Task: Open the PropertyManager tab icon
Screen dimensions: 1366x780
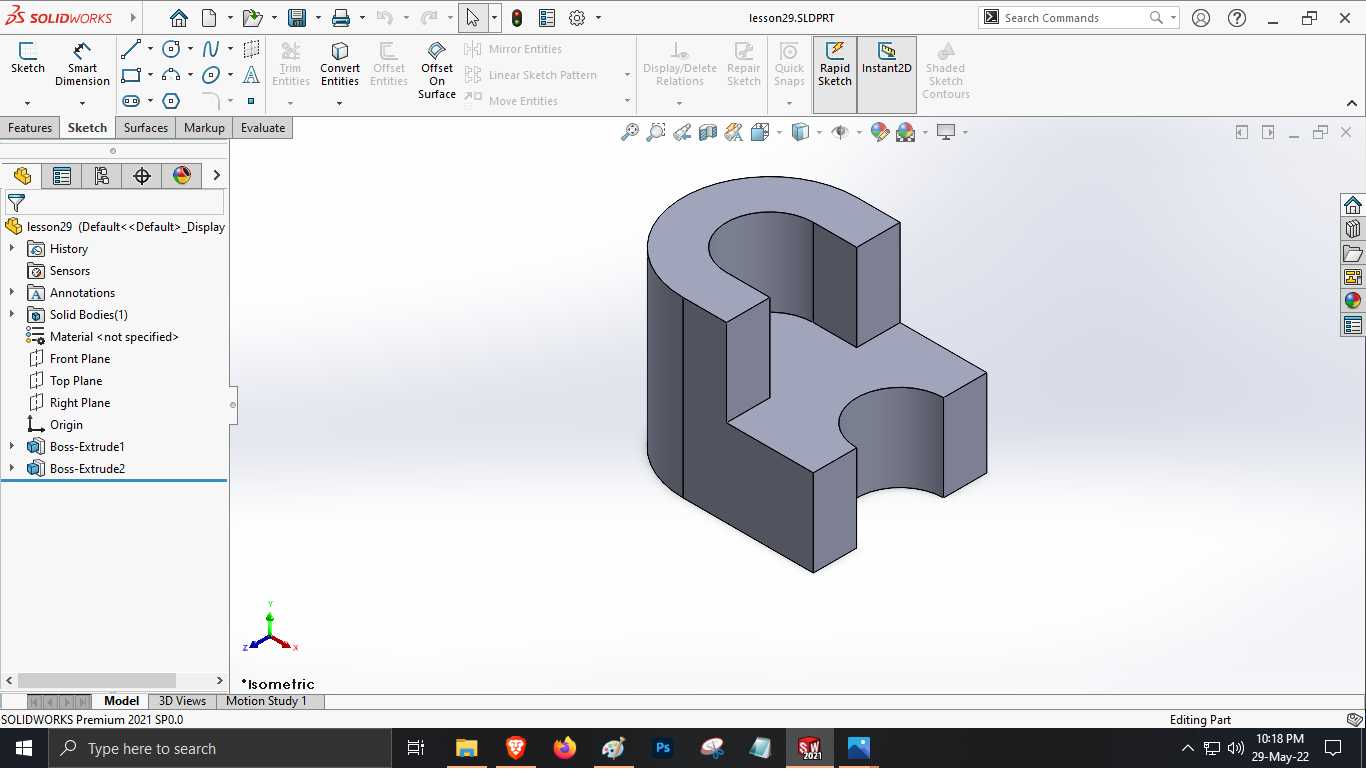Action: point(62,176)
